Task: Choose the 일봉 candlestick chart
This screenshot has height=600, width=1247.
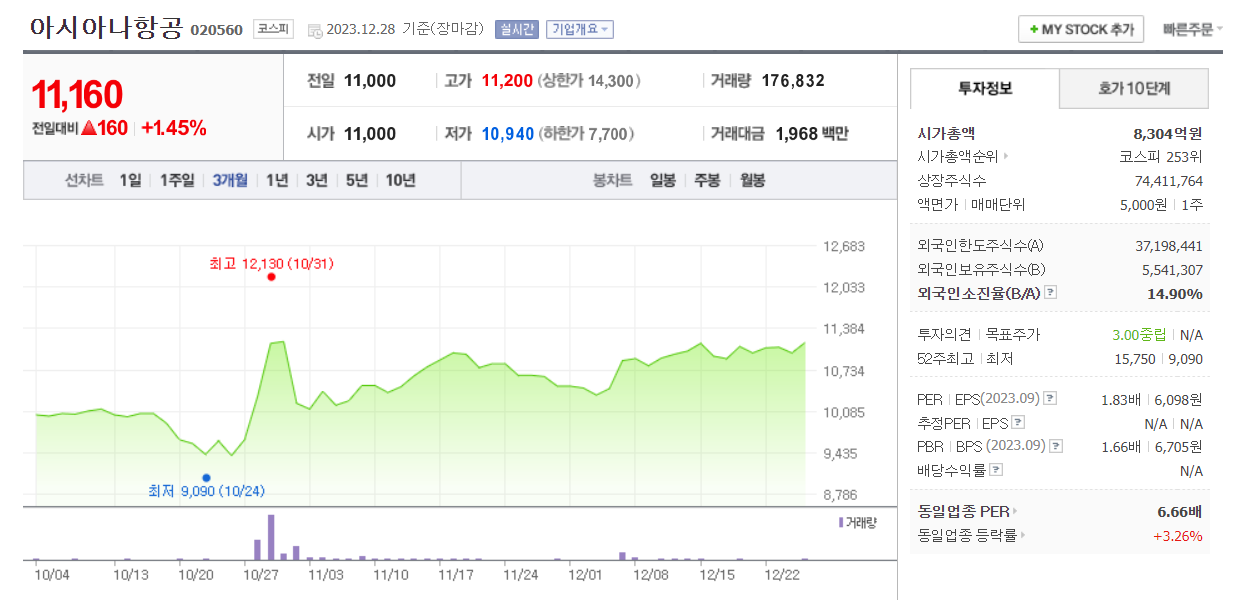Action: coord(662,180)
